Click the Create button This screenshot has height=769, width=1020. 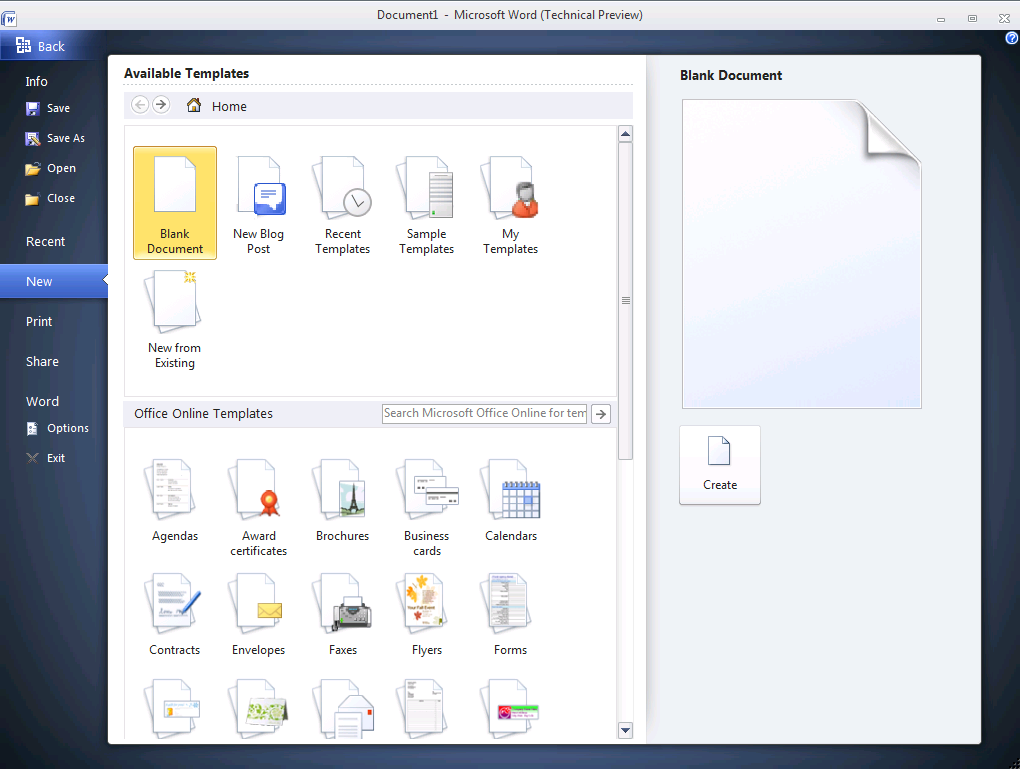tap(719, 465)
